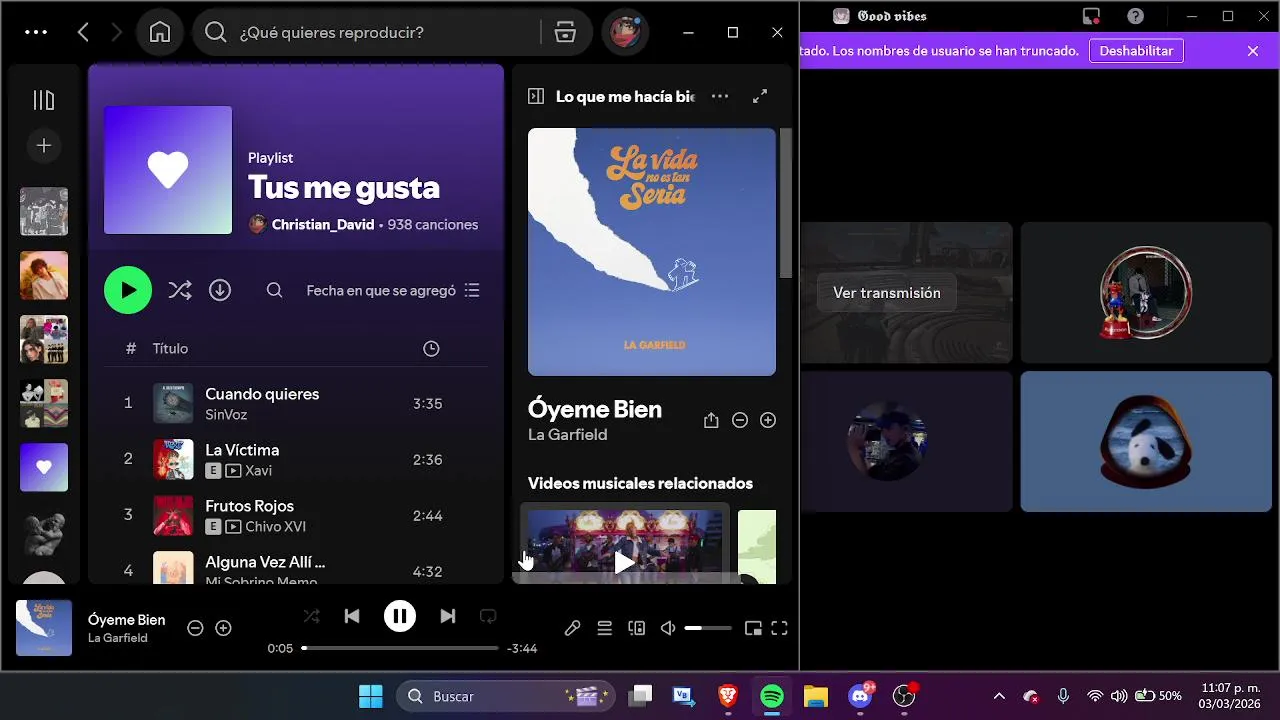The width and height of the screenshot is (1280, 720).
Task: Open La Garfield artist link in panel
Action: tap(568, 435)
